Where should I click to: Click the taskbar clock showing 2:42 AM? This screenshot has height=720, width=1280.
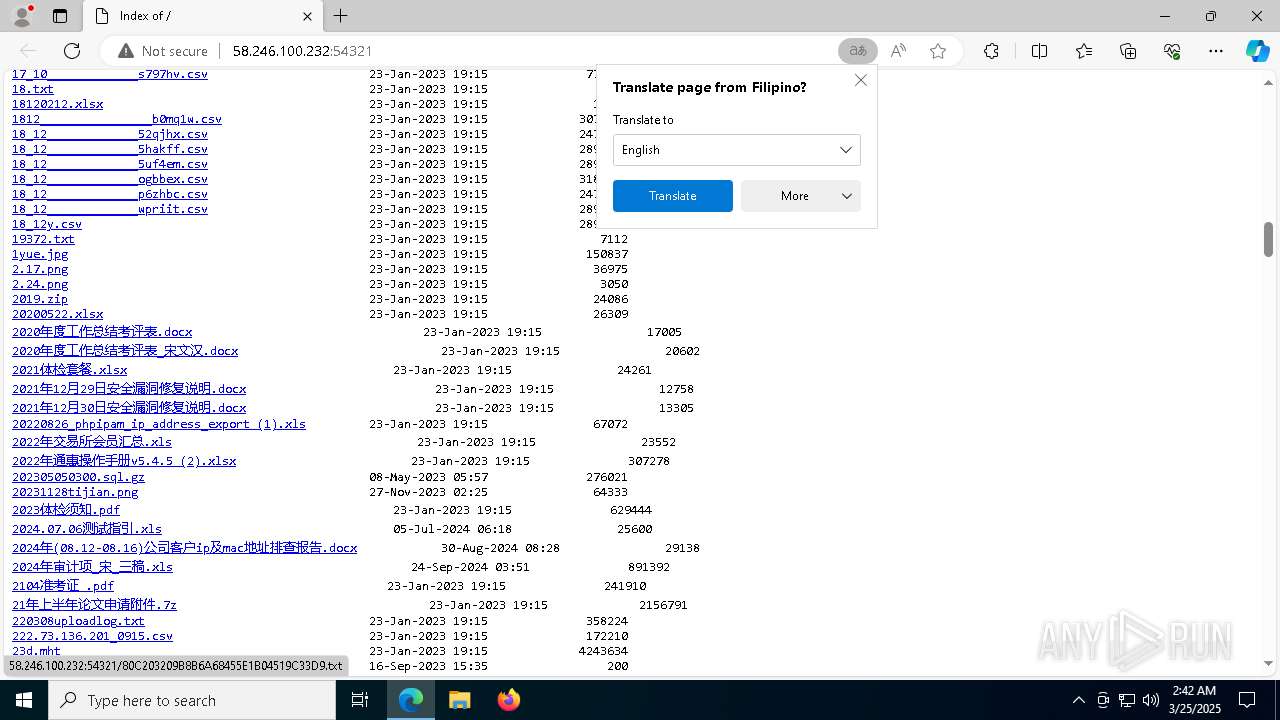[1194, 700]
